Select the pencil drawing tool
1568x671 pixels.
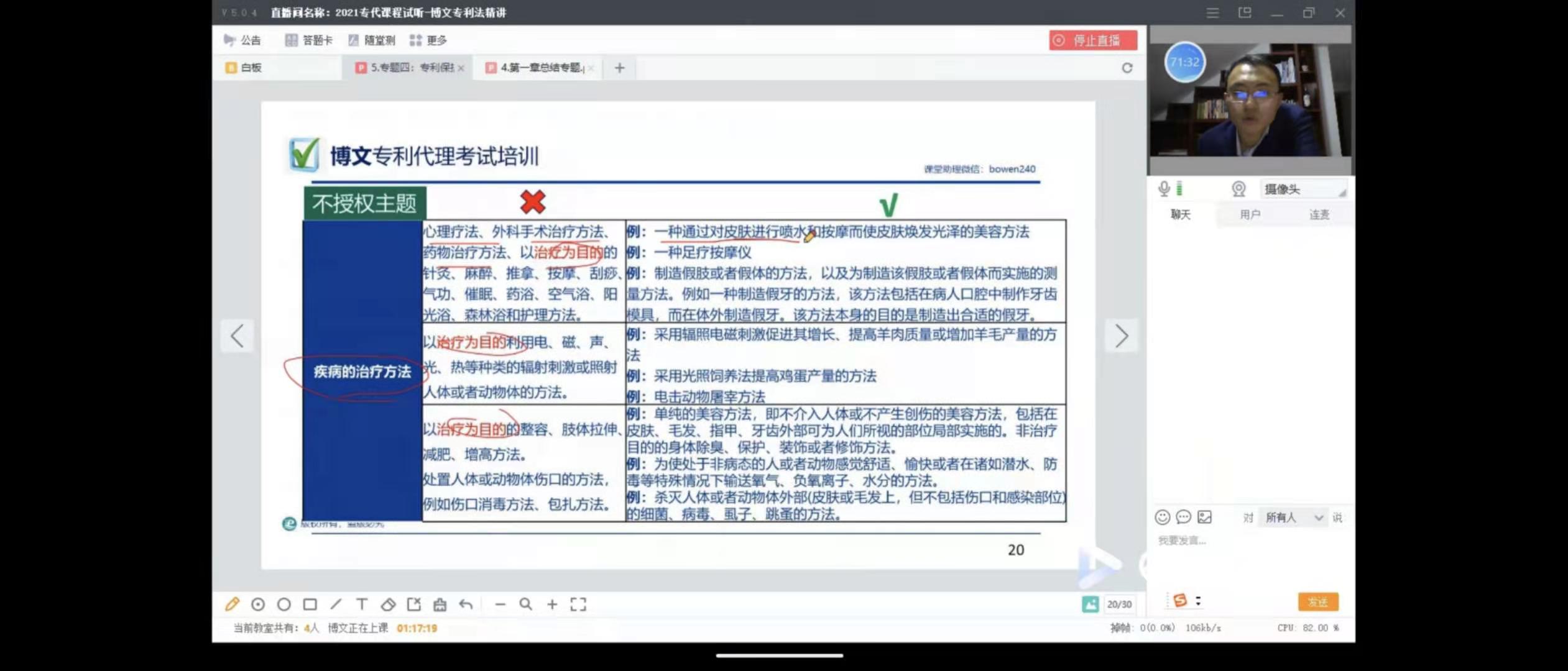pyautogui.click(x=232, y=604)
